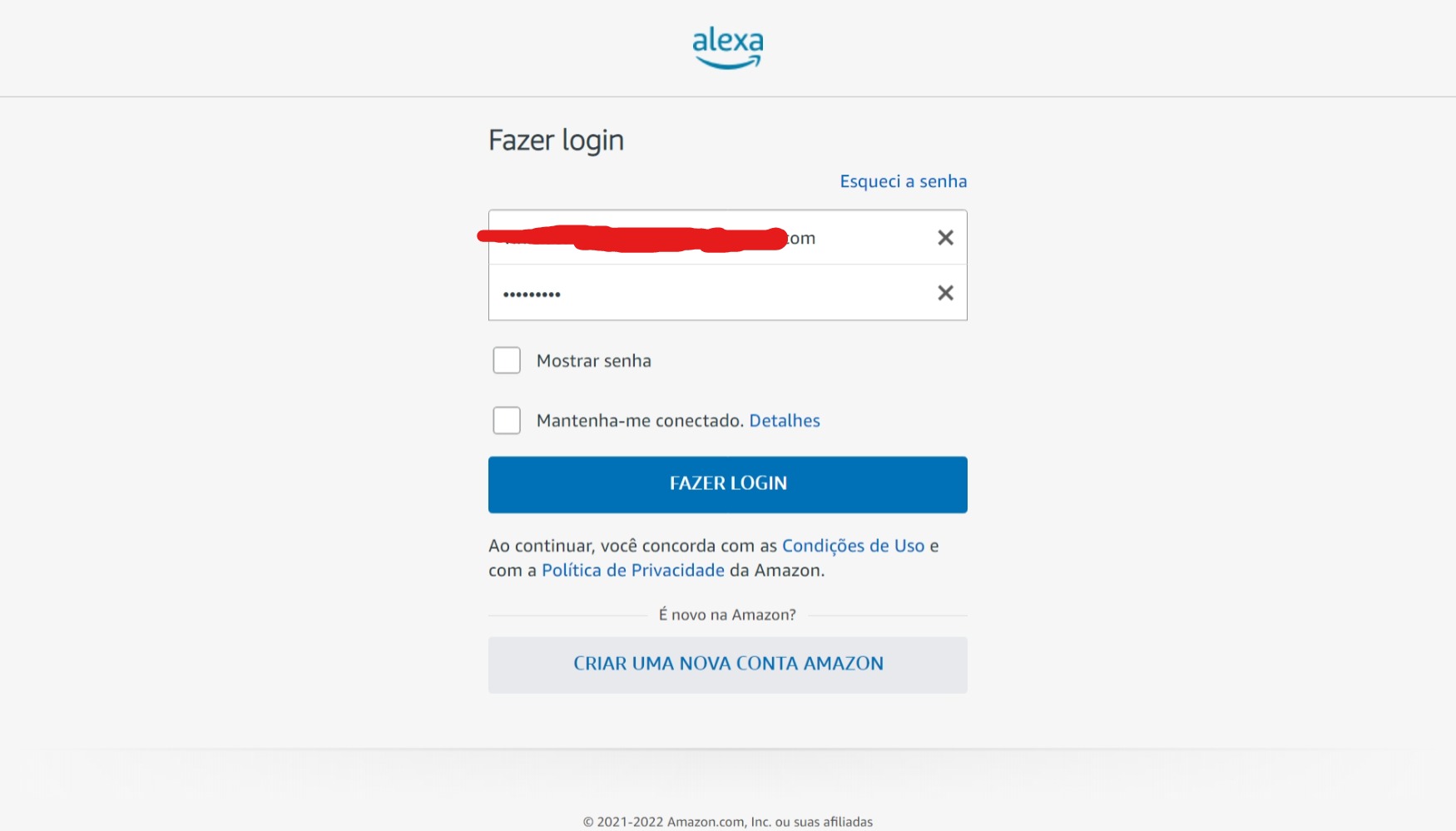
Task: Select CRIAR UMA NOVA CONTA AMAZON
Action: point(727,664)
